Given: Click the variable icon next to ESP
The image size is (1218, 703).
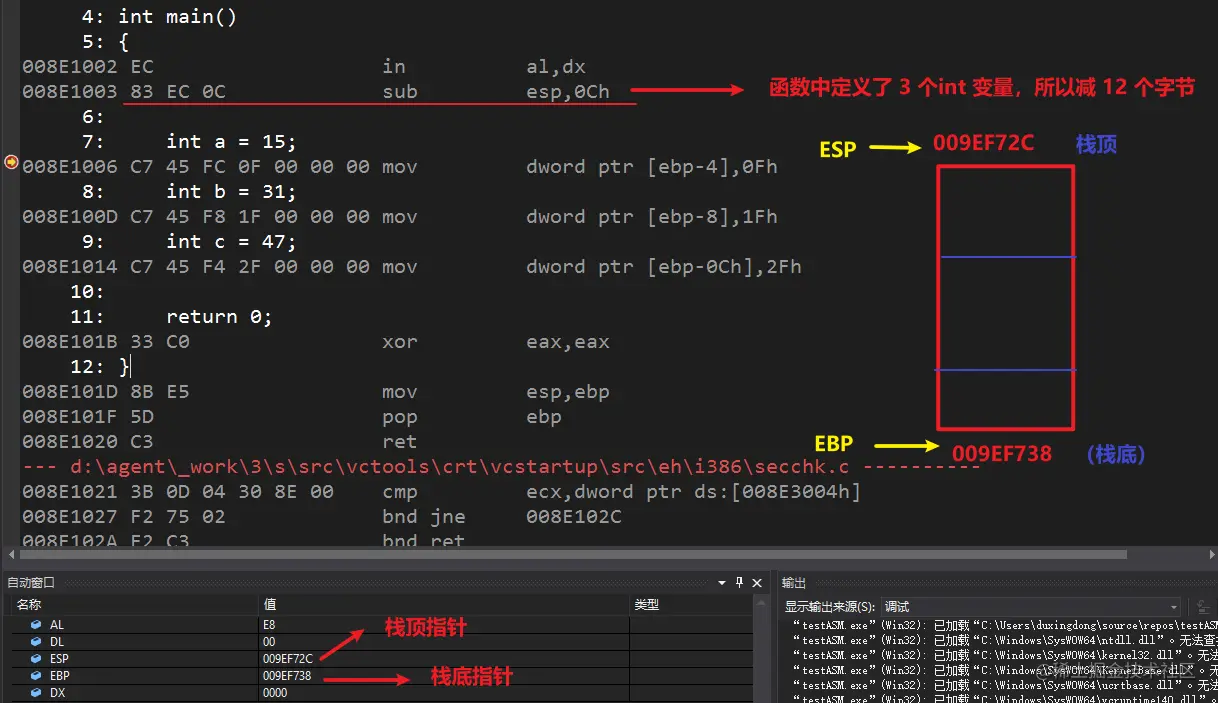Looking at the screenshot, I should point(36,659).
